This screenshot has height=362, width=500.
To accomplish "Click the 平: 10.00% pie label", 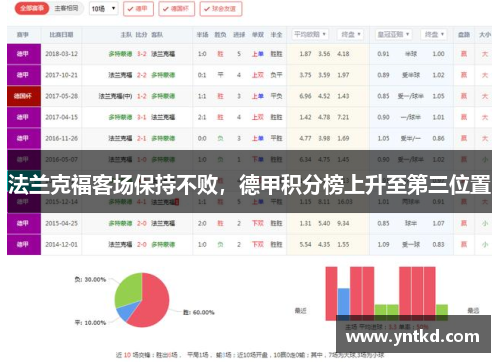I will click(90, 323).
